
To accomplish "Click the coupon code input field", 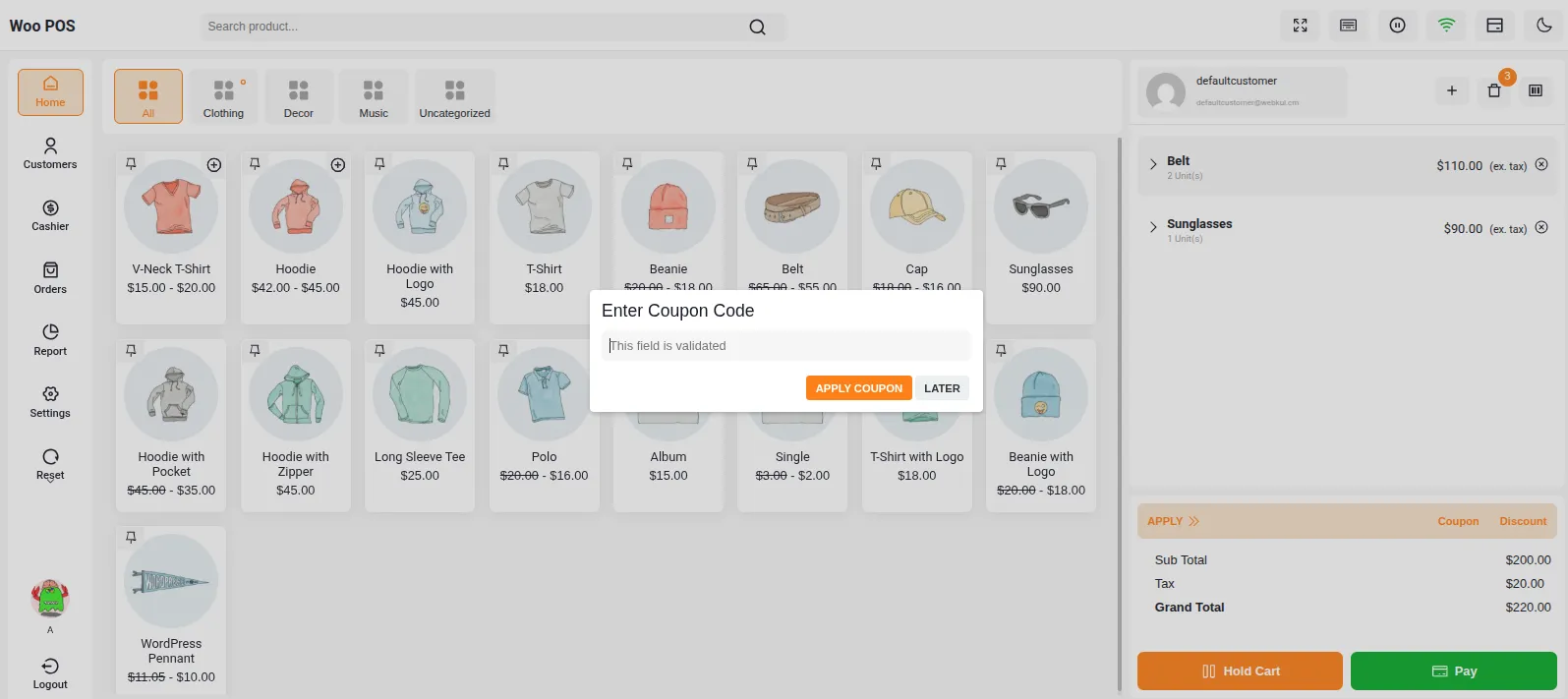I will (x=785, y=346).
